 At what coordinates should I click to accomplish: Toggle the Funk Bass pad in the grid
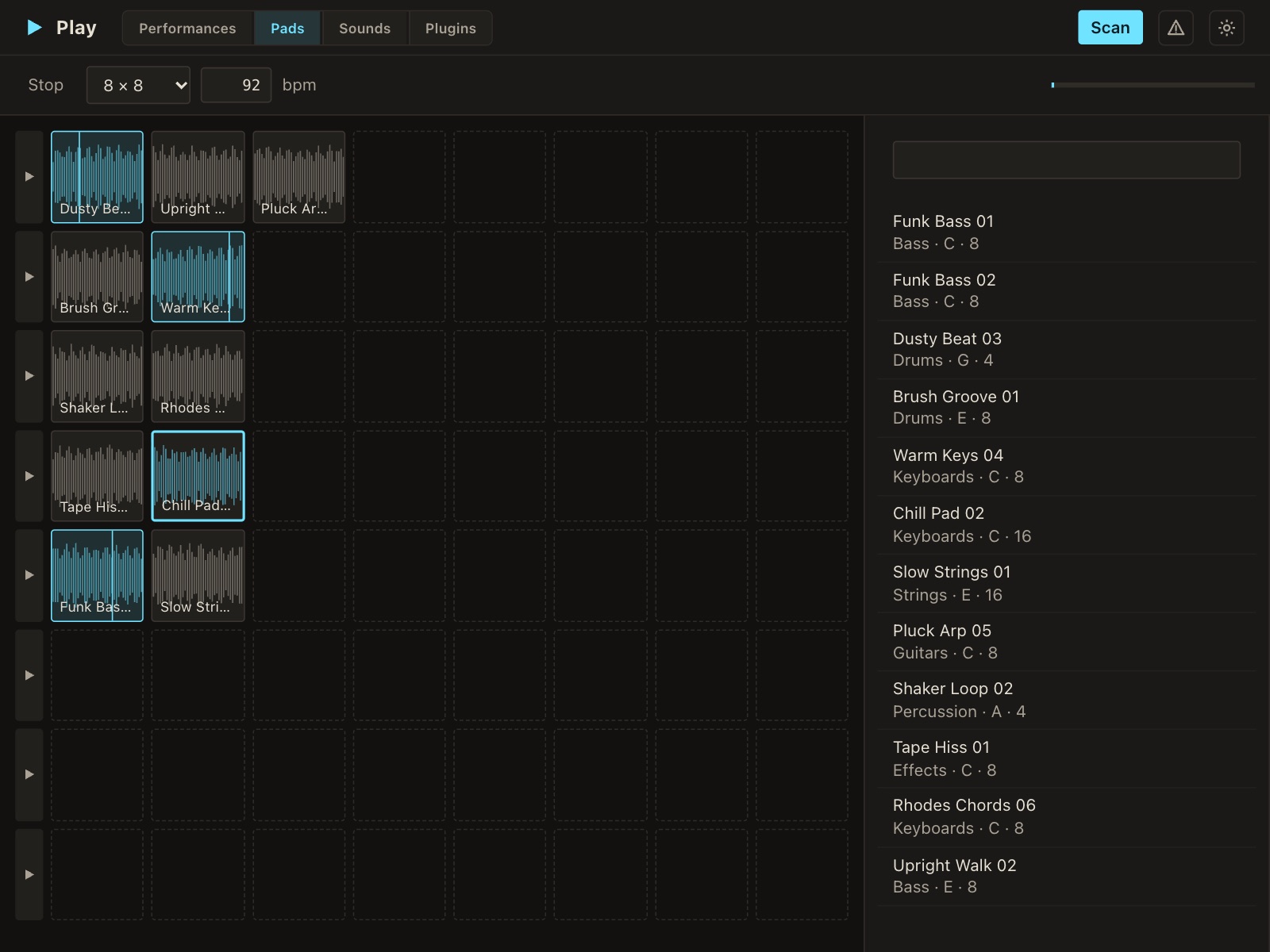97,575
